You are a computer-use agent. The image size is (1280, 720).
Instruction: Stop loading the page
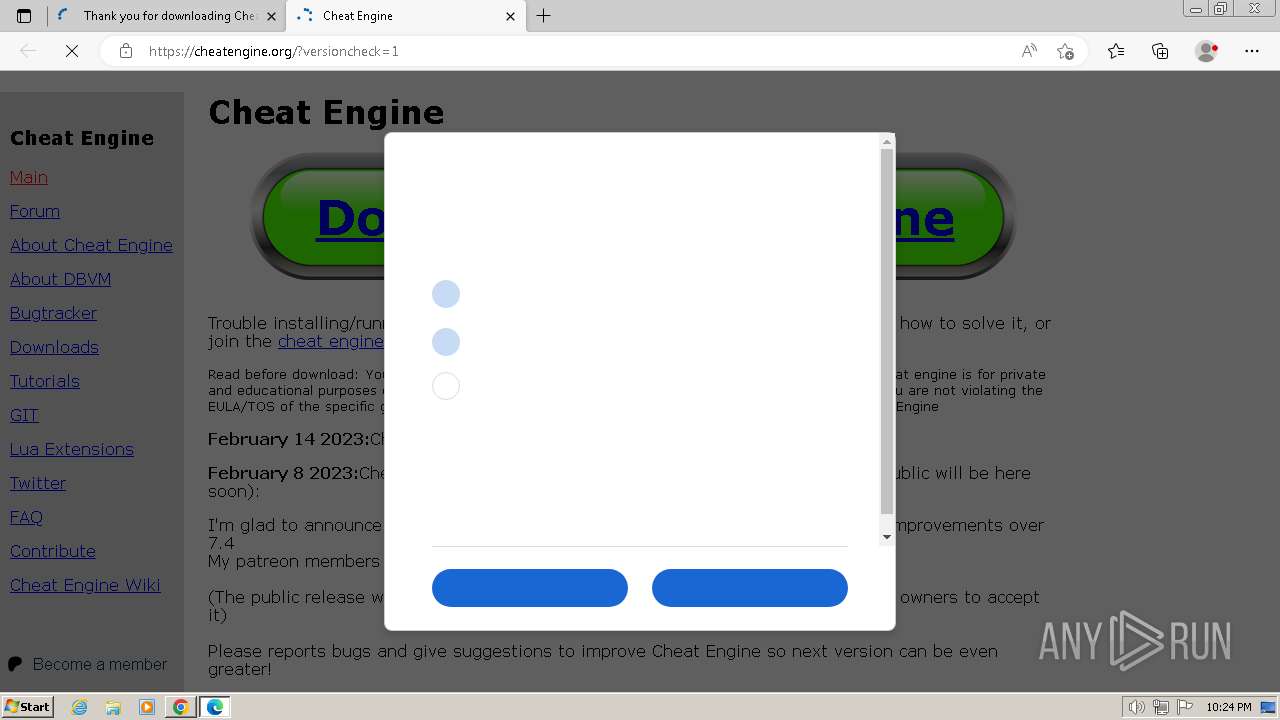point(72,51)
